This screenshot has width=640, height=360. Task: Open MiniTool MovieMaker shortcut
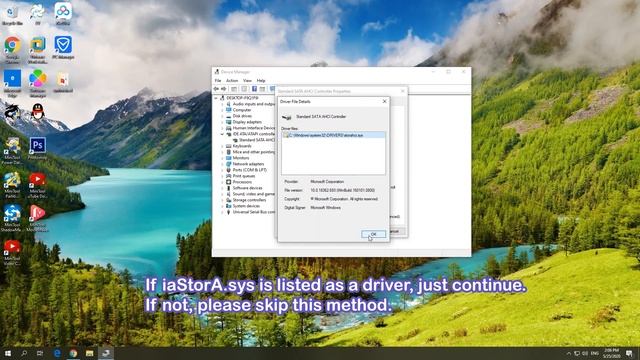pos(38,218)
